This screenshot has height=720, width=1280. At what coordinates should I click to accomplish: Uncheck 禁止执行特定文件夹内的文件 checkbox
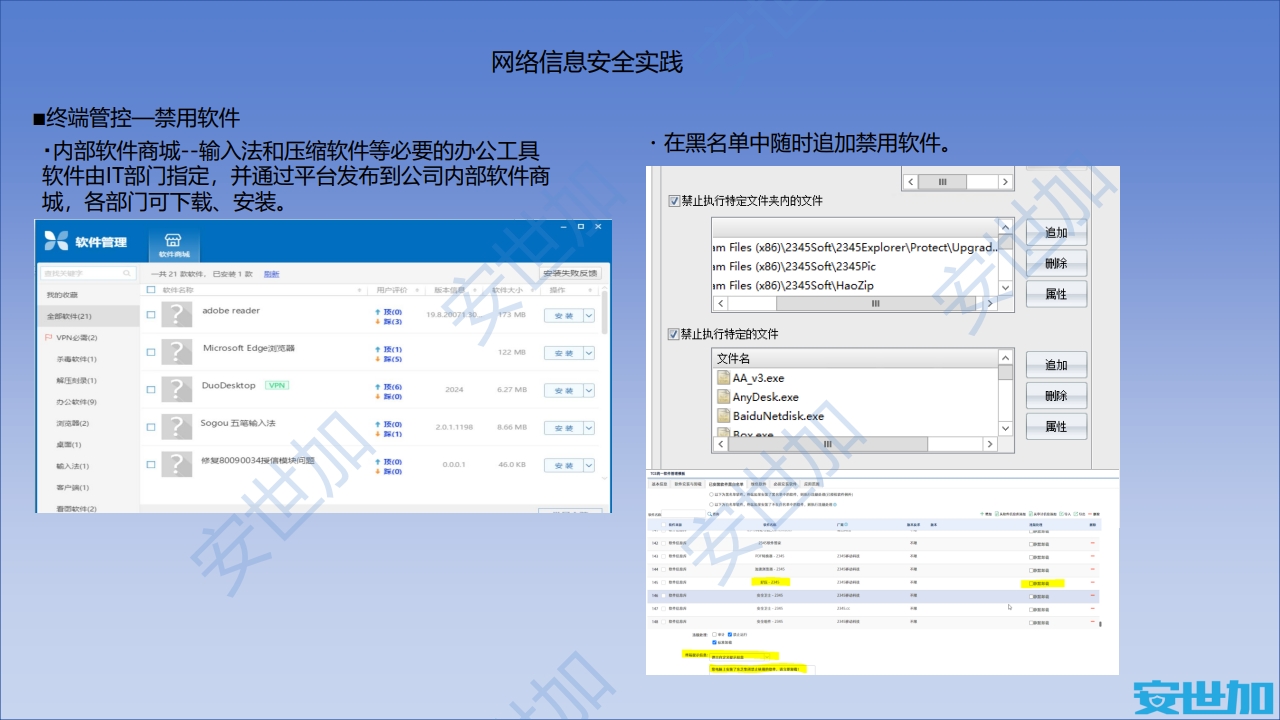coord(674,201)
